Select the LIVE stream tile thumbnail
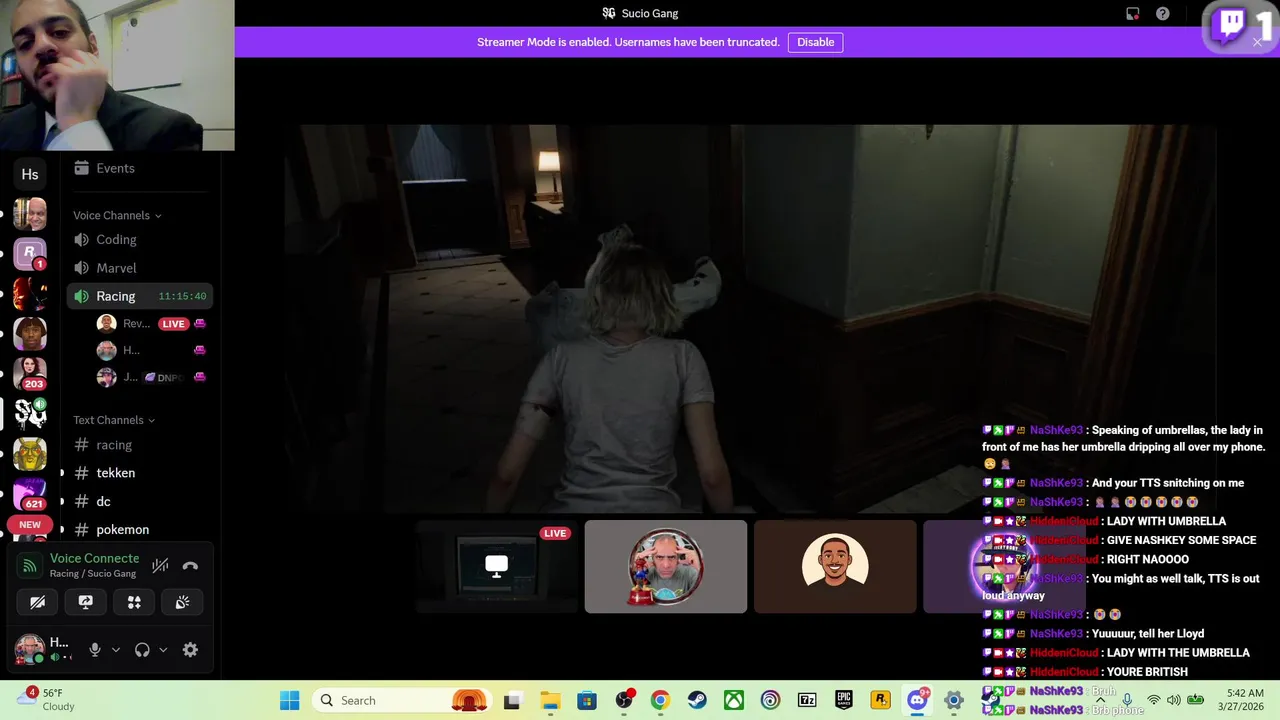Screen dimensions: 1280x720 click(496, 566)
